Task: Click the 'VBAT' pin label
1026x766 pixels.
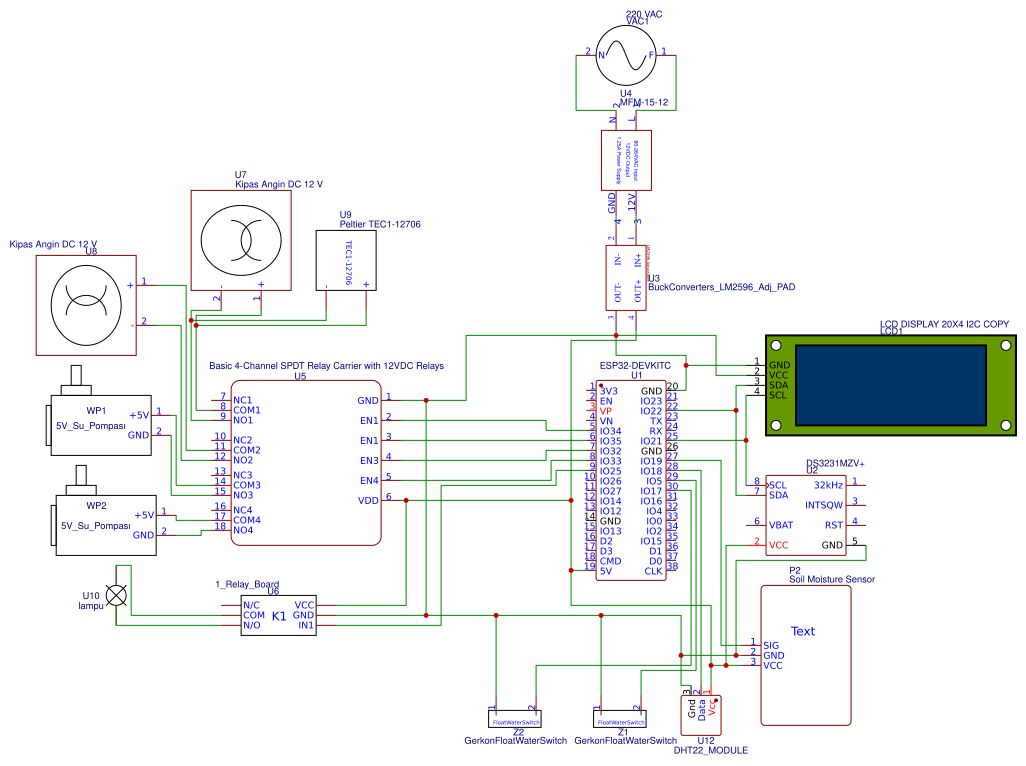Action: [x=781, y=525]
